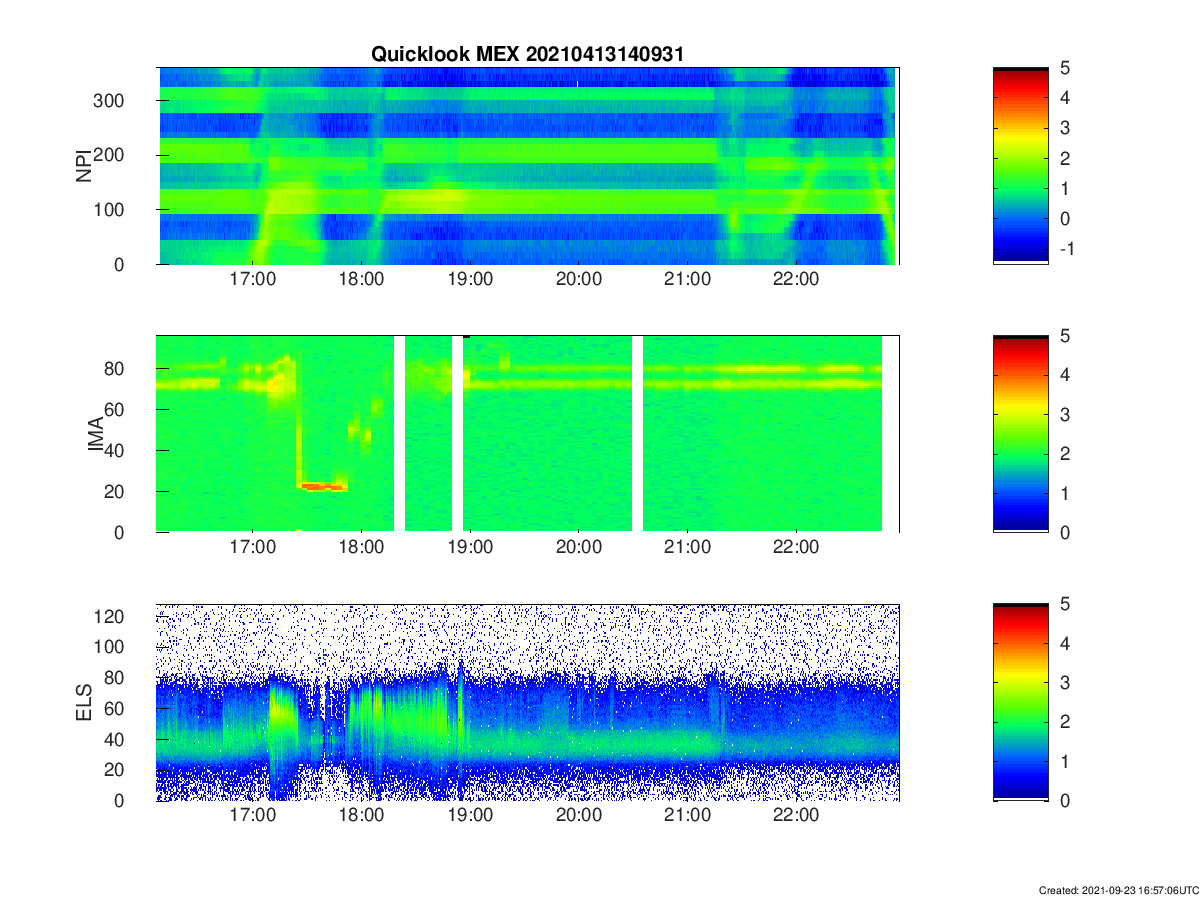Click the '3' label on the IMA colorbar
Screen dimensions: 1200x900
(x=1065, y=414)
